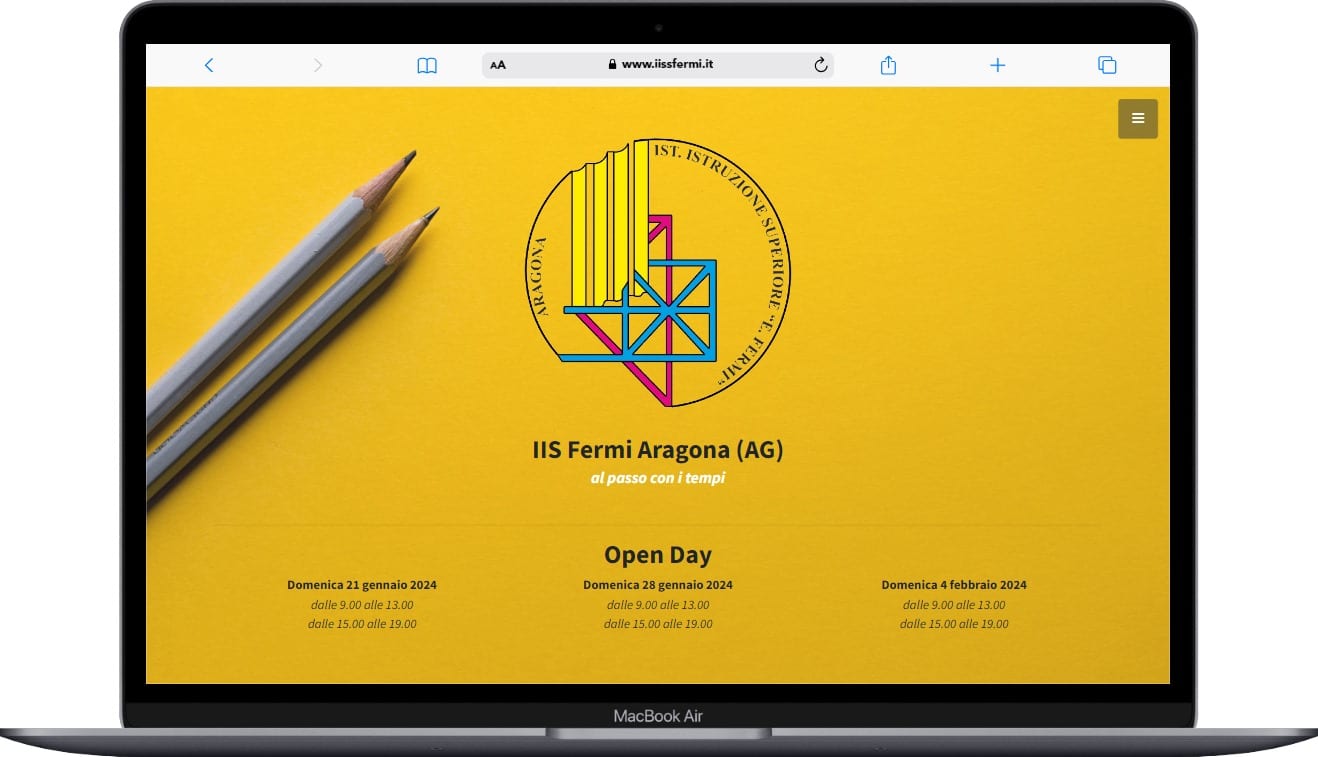Screen dimensions: 1318x757
Task: Click the tagline "al passo con i tempi"
Action: coord(658,478)
